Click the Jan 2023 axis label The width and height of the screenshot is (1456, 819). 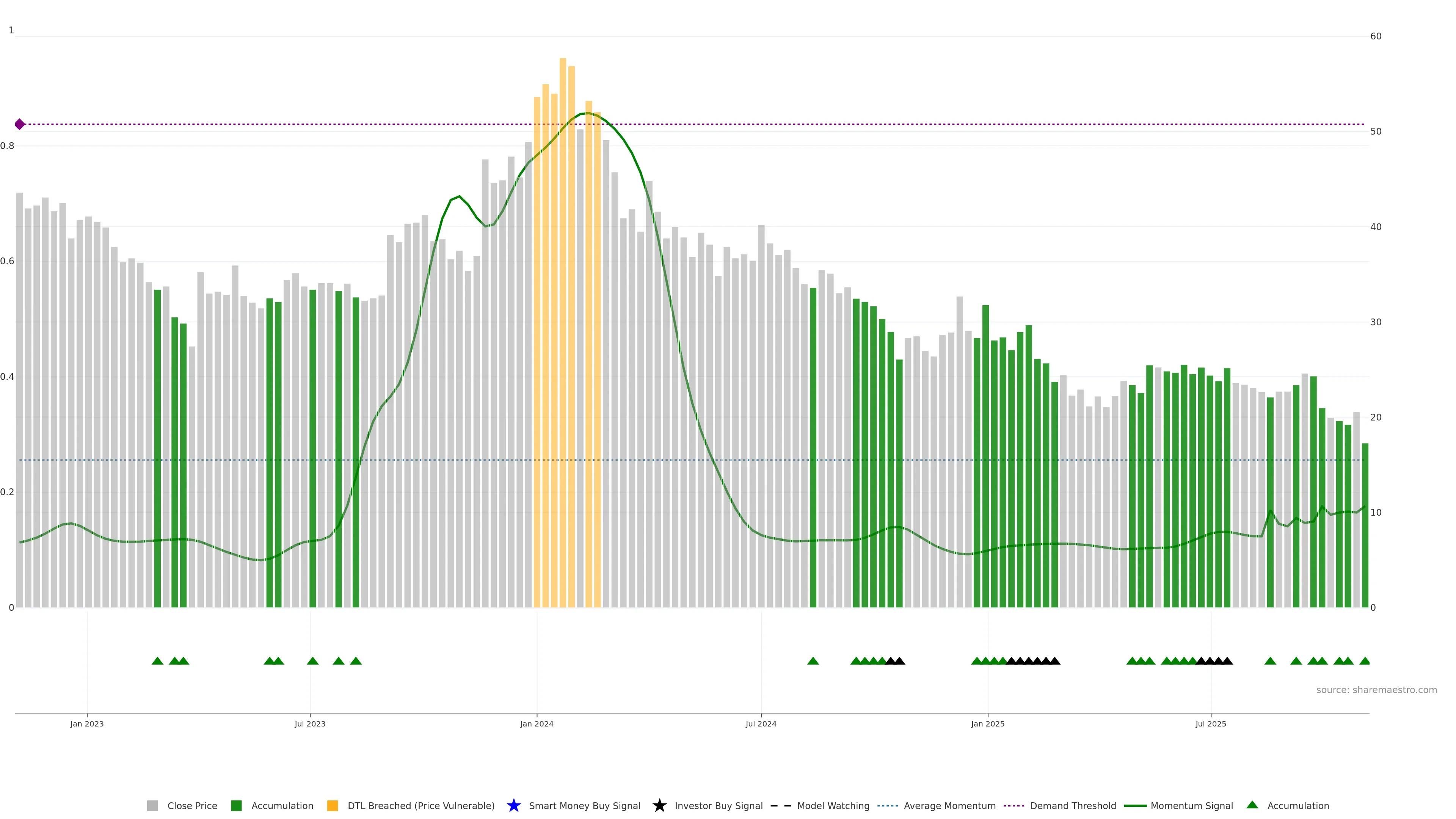click(87, 723)
